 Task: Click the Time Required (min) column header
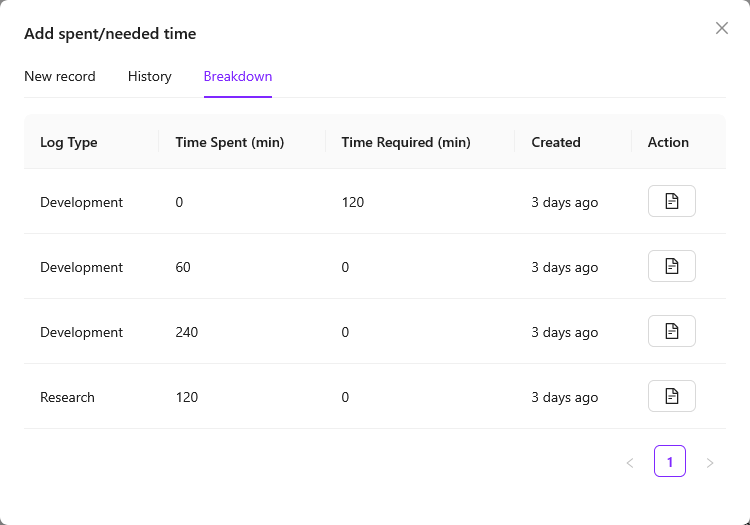point(406,142)
